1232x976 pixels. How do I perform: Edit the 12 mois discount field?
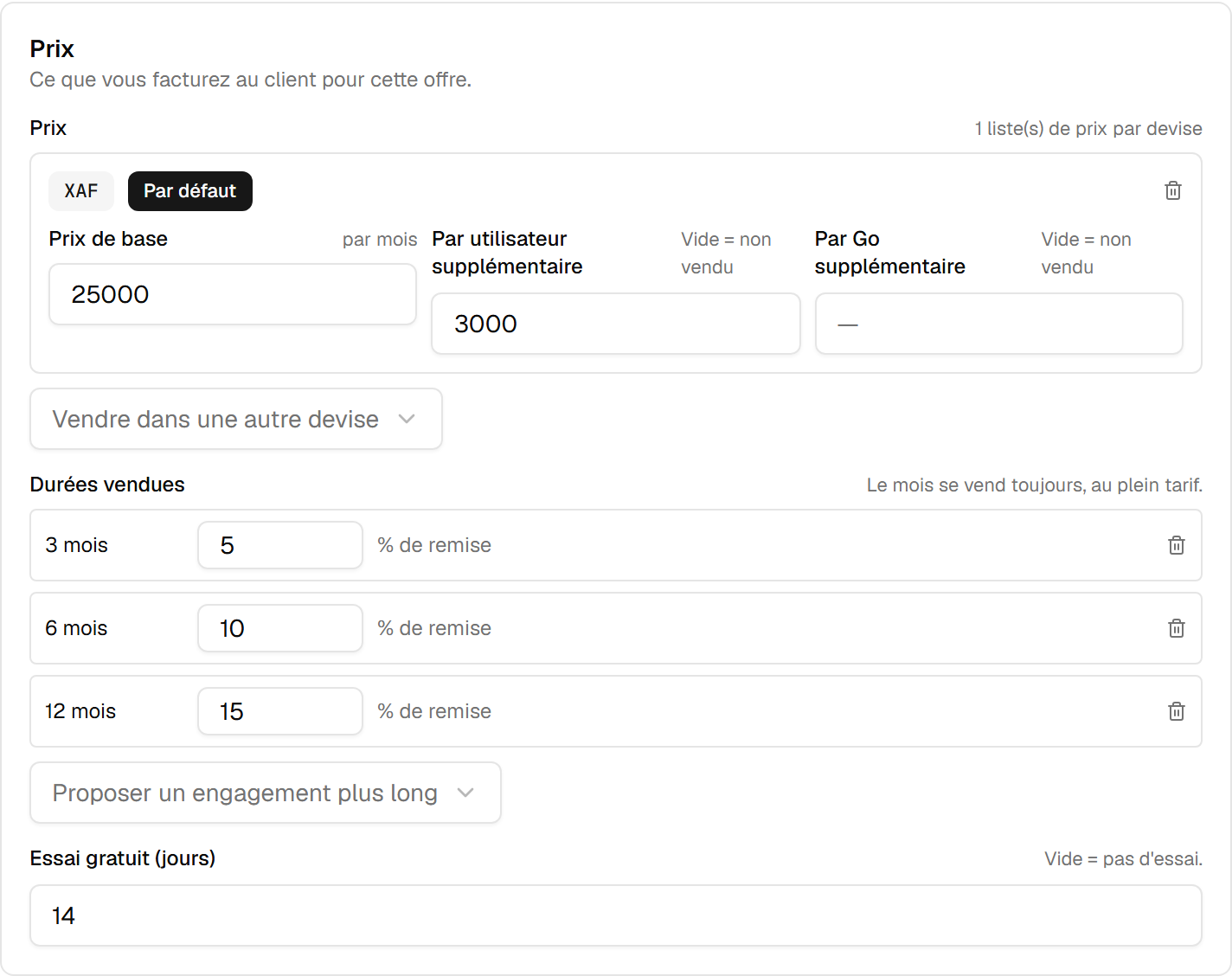pyautogui.click(x=280, y=711)
